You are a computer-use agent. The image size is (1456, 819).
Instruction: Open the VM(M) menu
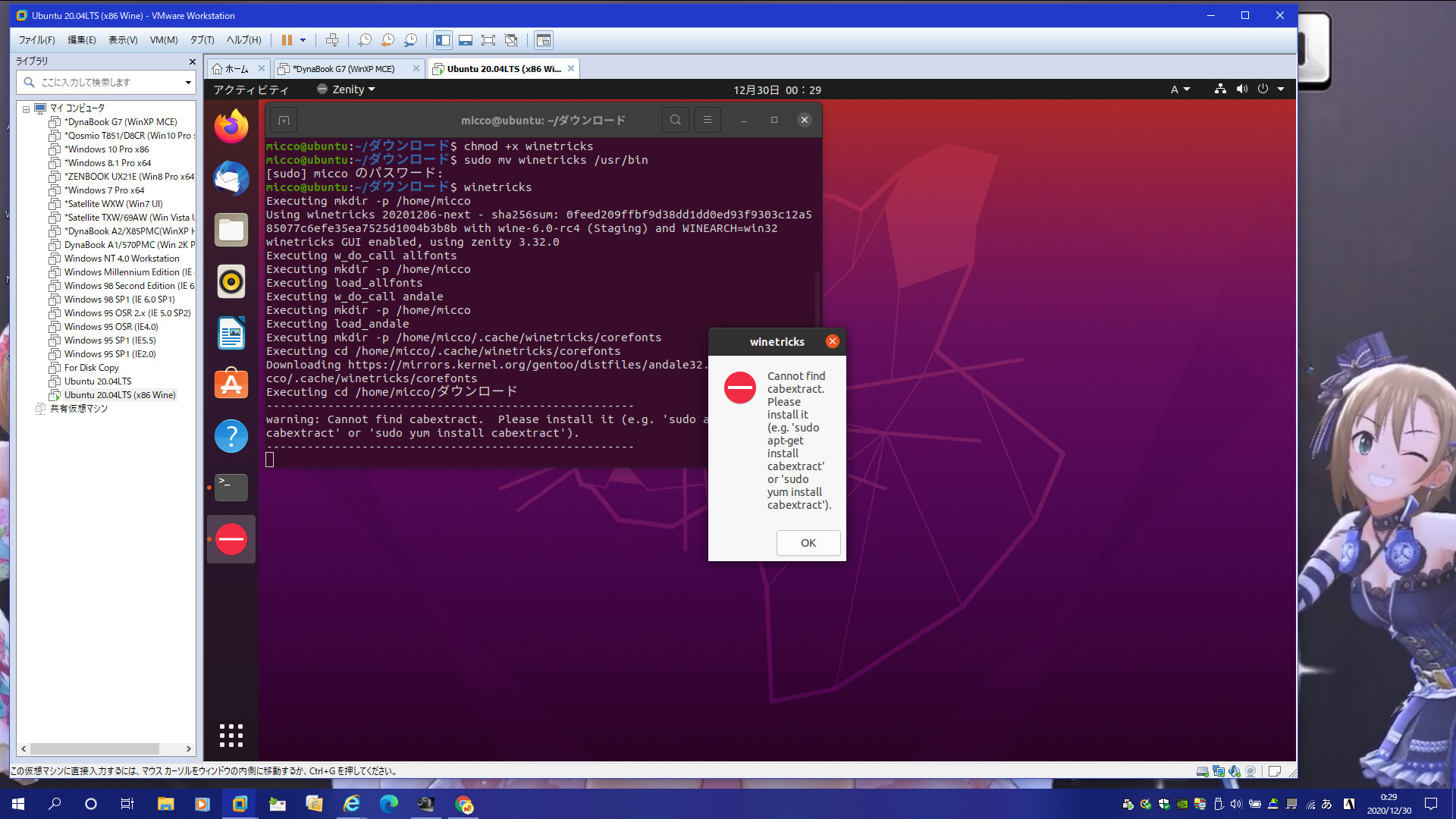tap(164, 40)
